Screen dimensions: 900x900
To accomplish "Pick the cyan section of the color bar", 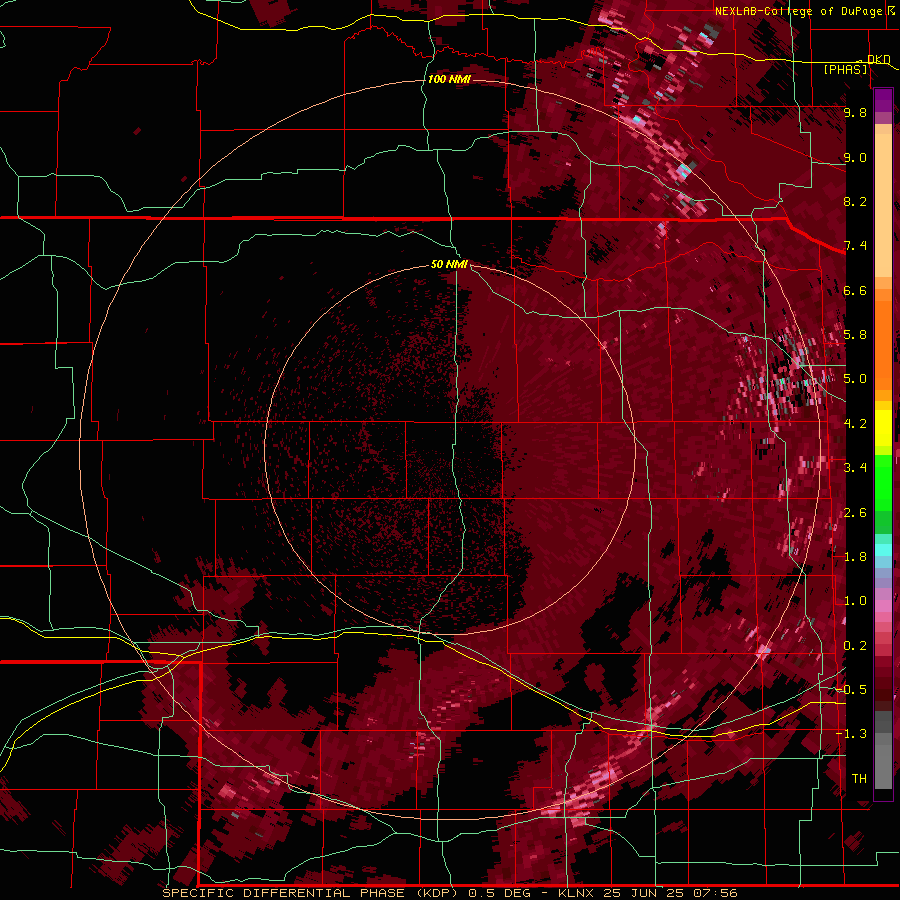I will point(883,550).
